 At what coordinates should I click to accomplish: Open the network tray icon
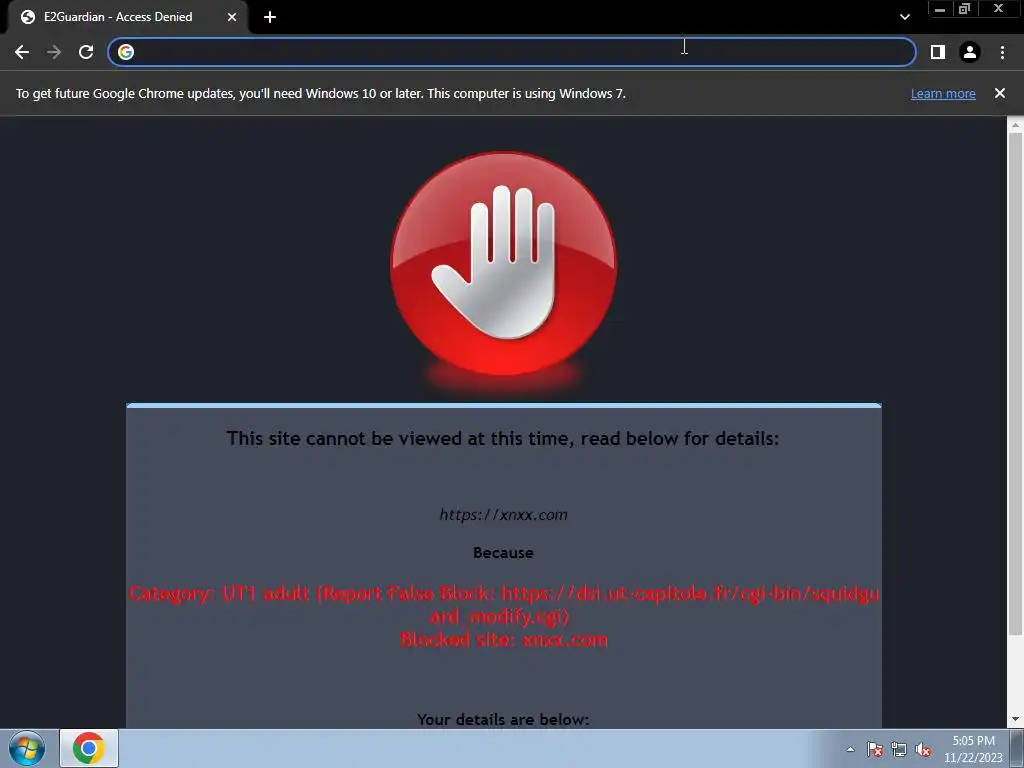(899, 750)
